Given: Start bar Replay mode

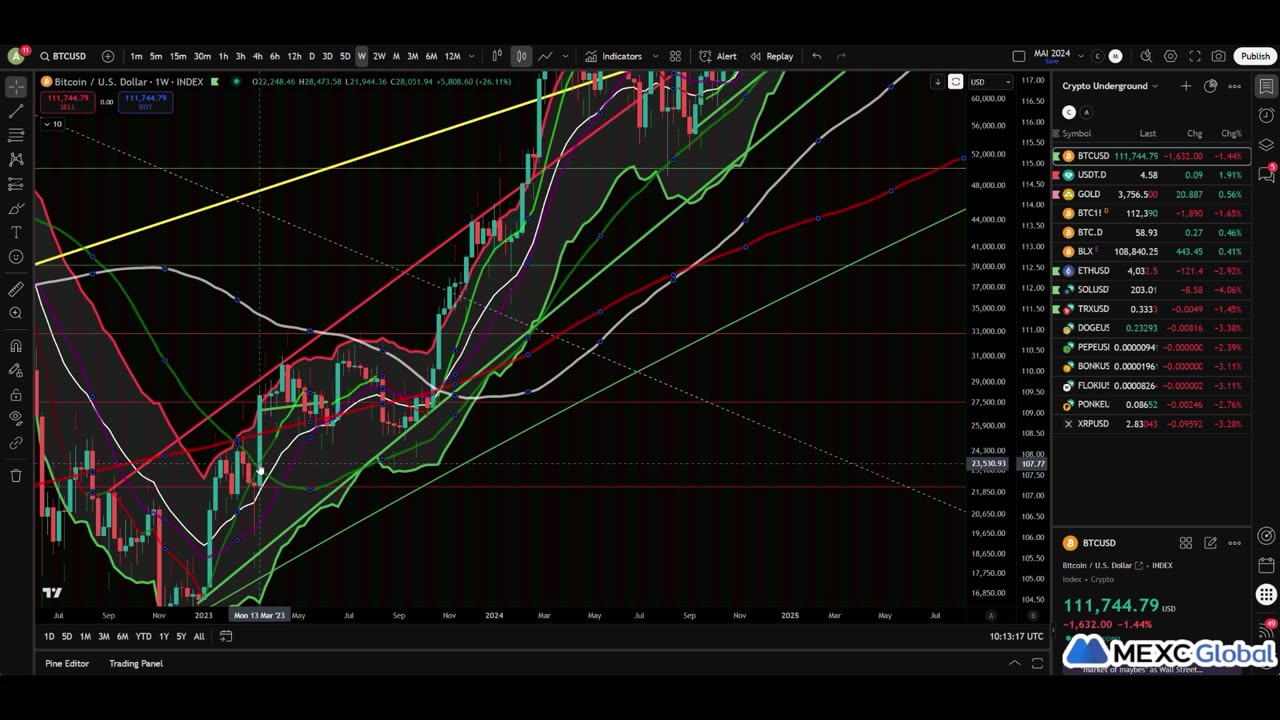Looking at the screenshot, I should pyautogui.click(x=771, y=56).
